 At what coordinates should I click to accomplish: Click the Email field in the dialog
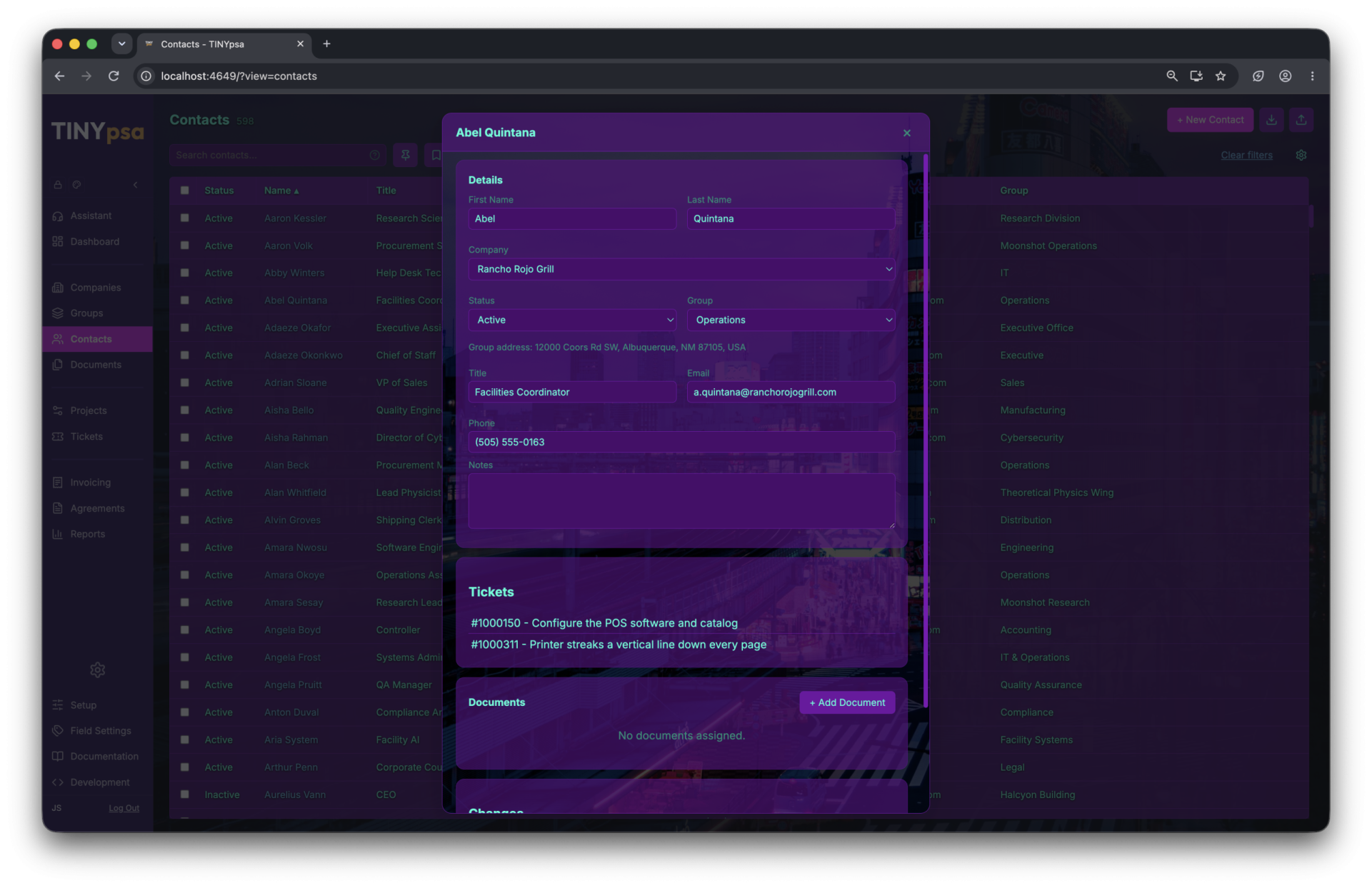(x=791, y=392)
